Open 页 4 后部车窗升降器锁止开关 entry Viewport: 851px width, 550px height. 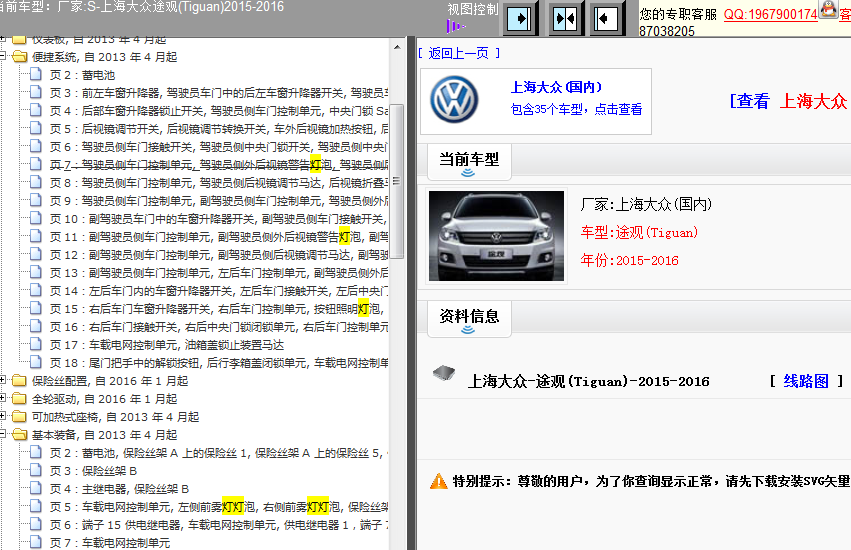219,111
